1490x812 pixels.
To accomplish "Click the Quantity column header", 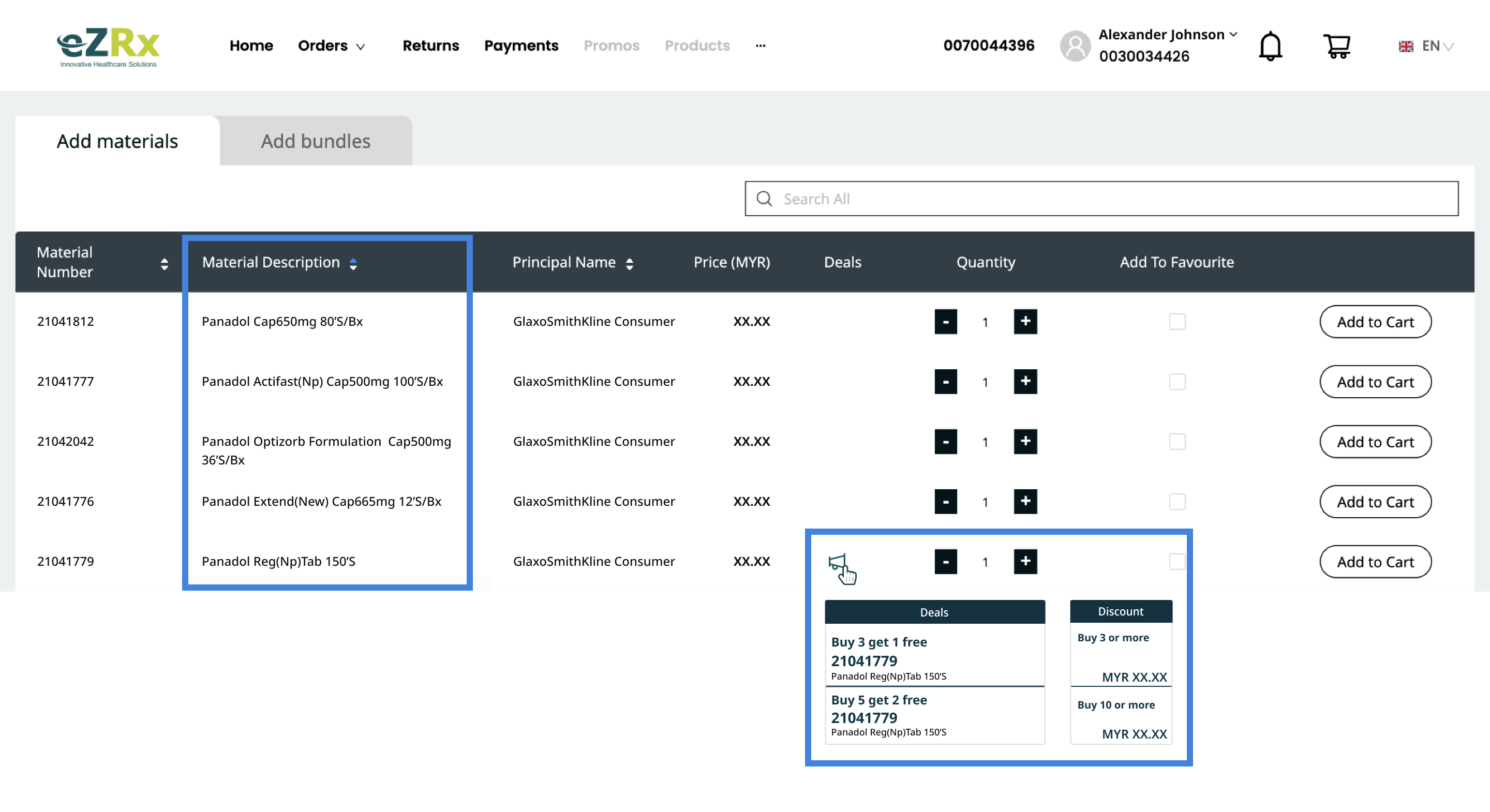I will 986,263.
